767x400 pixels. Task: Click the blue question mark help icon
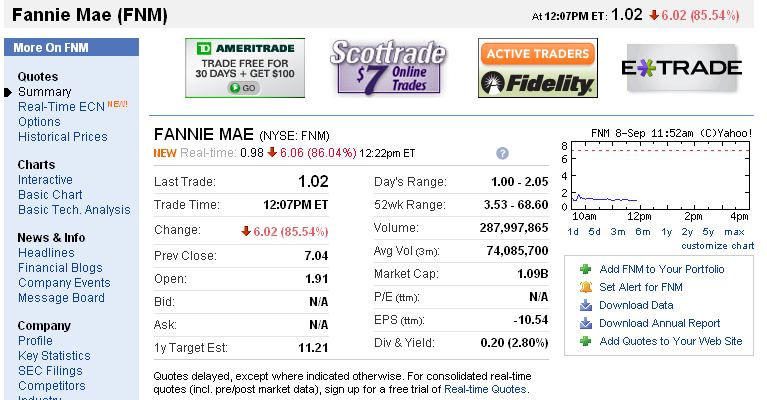click(502, 154)
